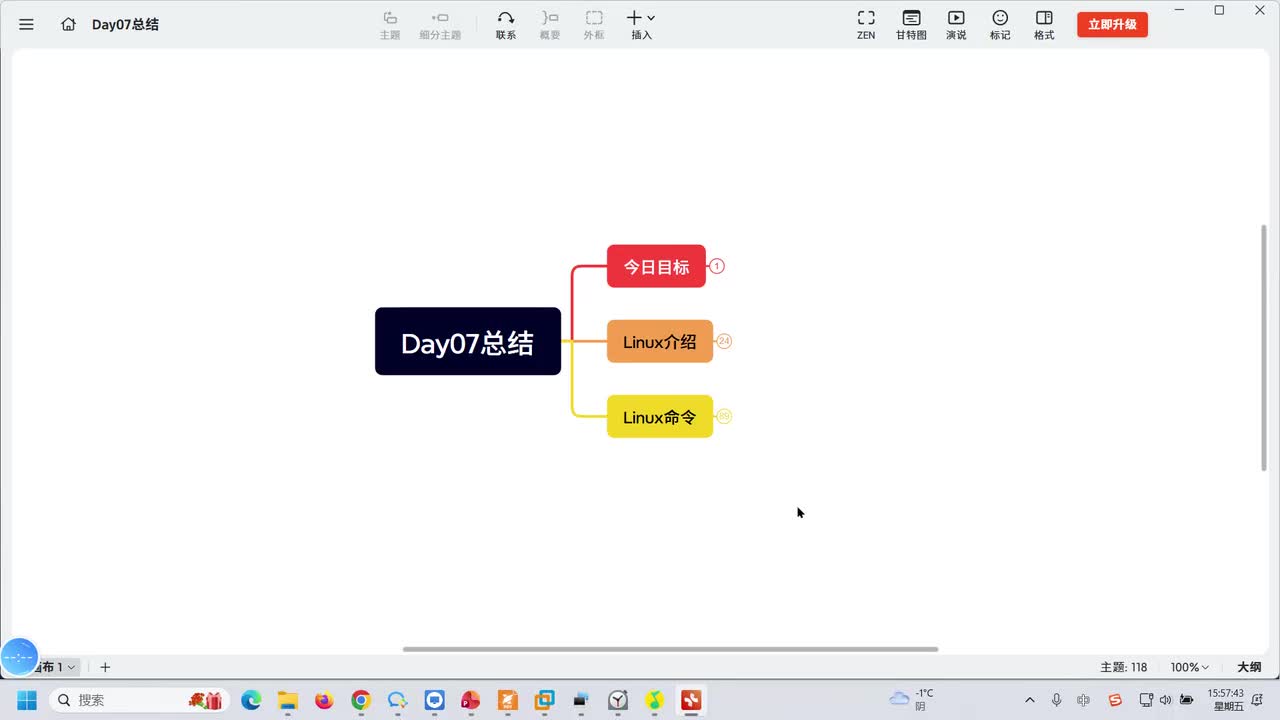Launch Google Chrome from the taskbar
Viewport: 1280px width, 720px height.
tap(361, 700)
